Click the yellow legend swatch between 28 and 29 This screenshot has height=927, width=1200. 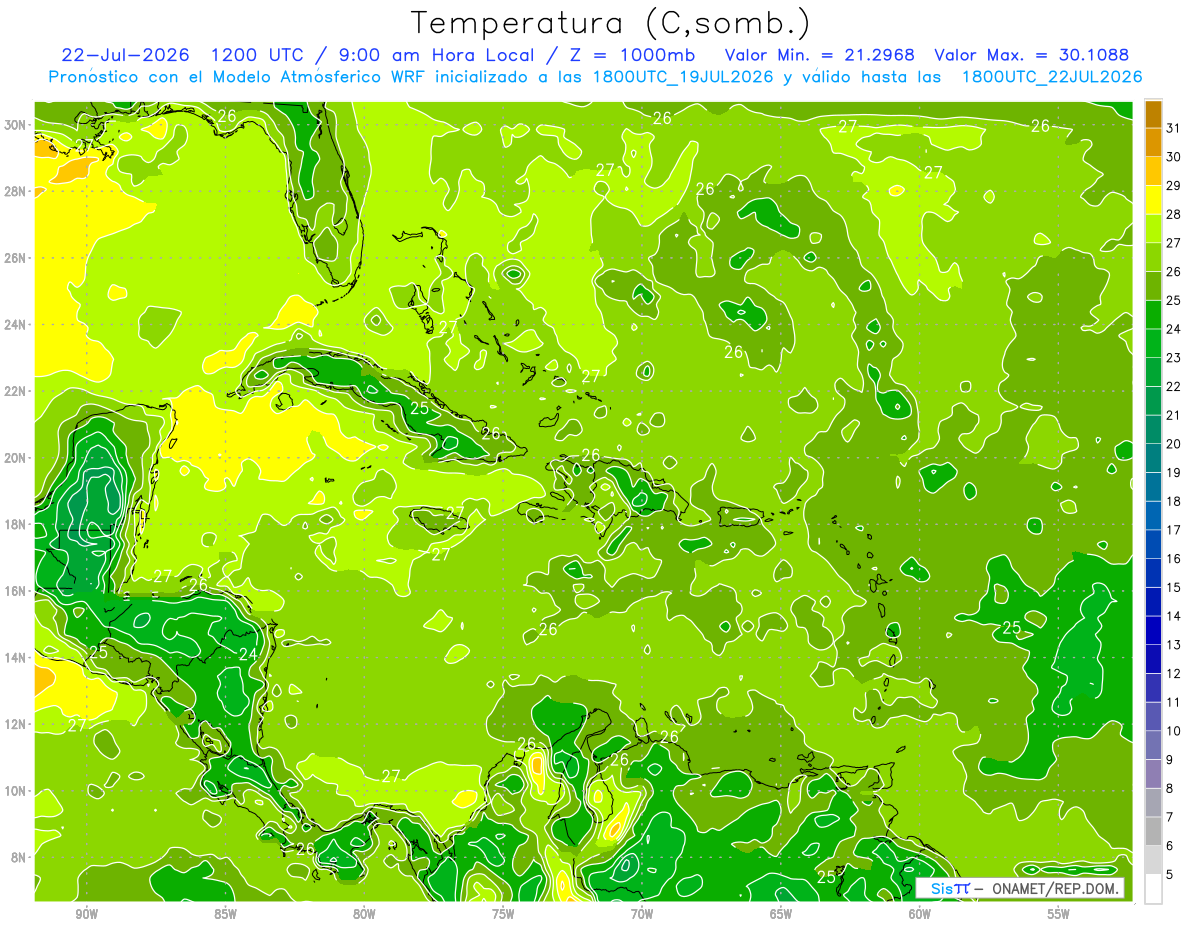click(x=1153, y=200)
